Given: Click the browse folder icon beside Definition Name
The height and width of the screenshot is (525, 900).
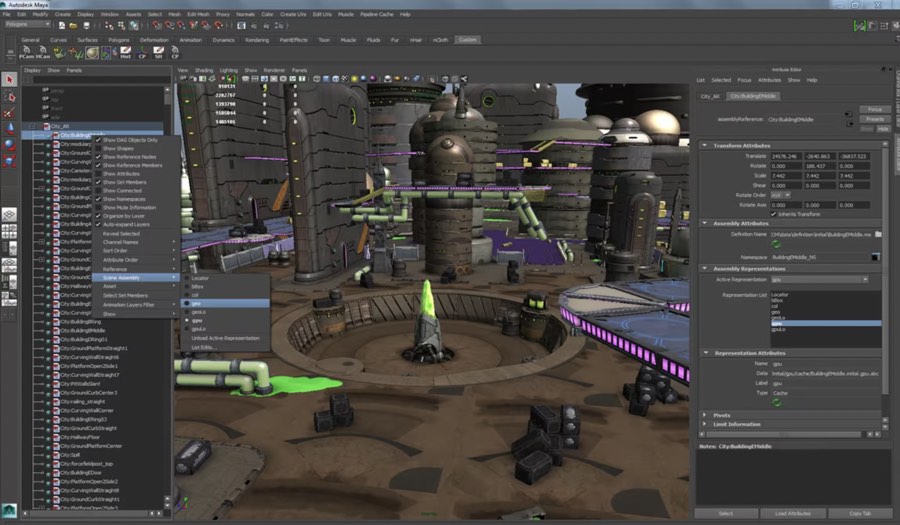Looking at the screenshot, I should tap(878, 234).
